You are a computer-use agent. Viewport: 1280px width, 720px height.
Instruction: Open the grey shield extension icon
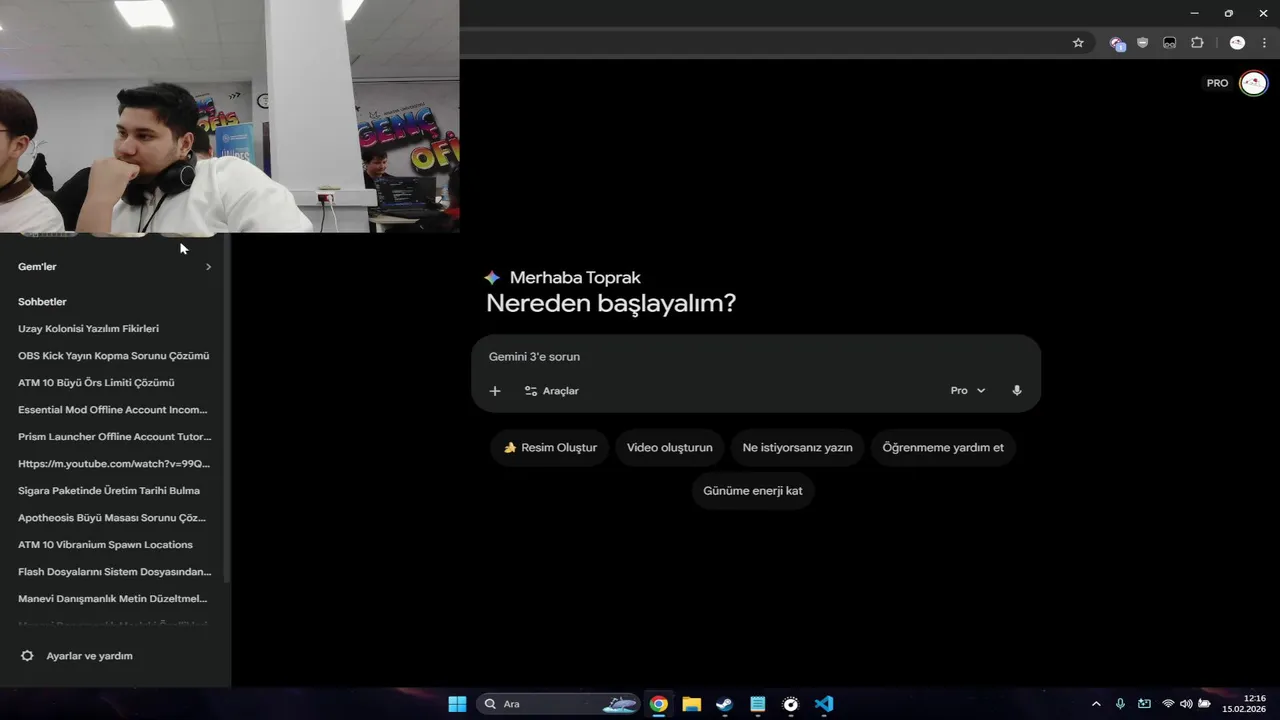pyautogui.click(x=1143, y=43)
